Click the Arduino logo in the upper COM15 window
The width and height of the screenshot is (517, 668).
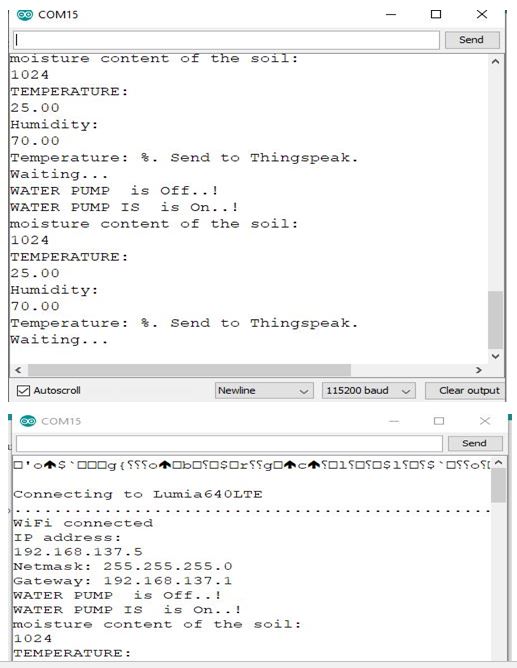[25, 14]
